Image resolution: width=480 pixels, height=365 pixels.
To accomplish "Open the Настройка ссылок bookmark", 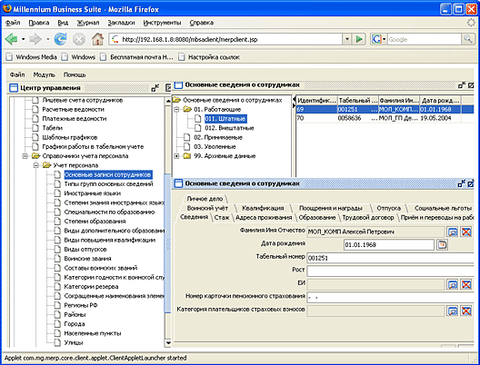I will click(x=209, y=57).
